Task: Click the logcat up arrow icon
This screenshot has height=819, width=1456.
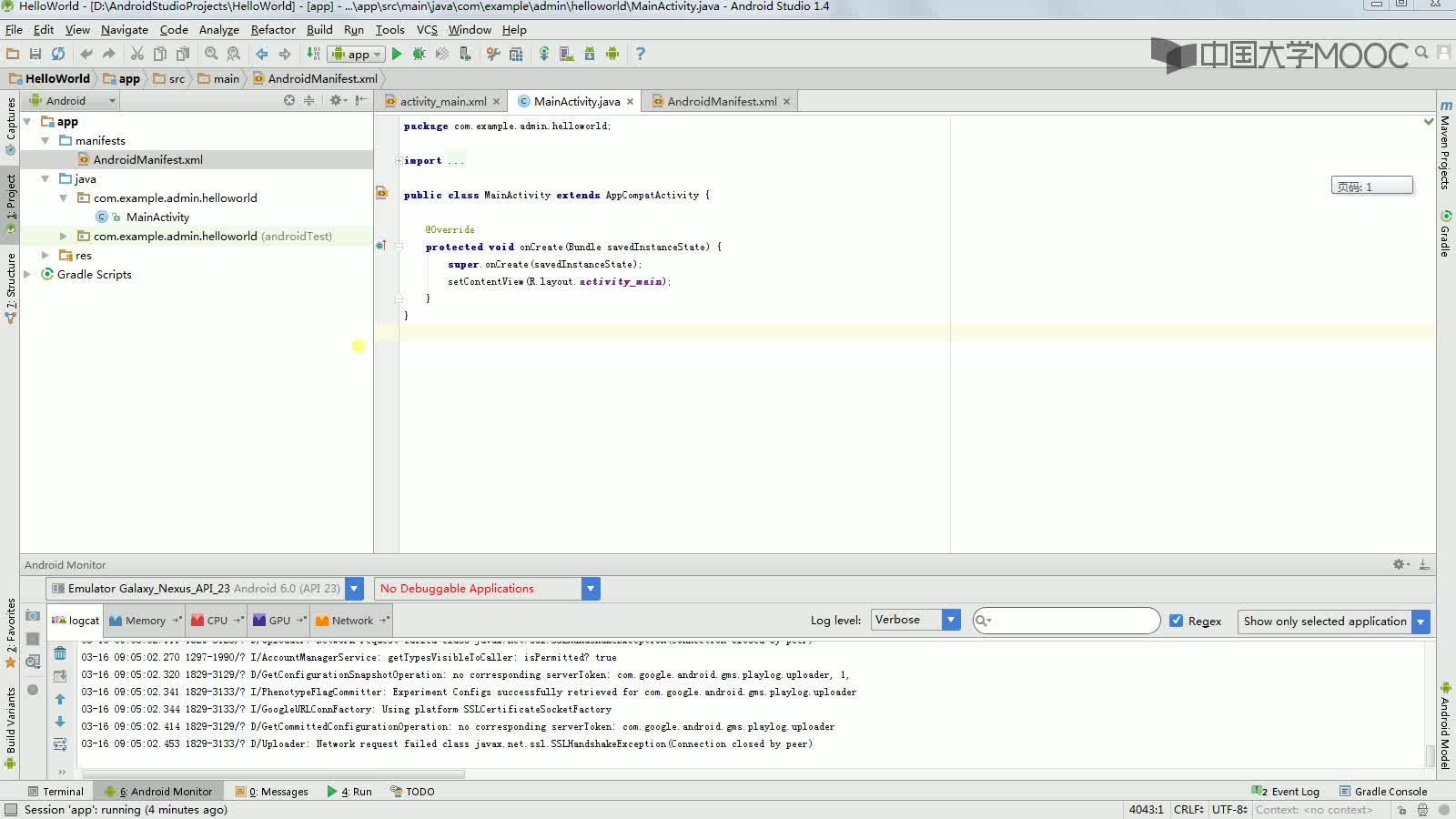Action: point(60,699)
